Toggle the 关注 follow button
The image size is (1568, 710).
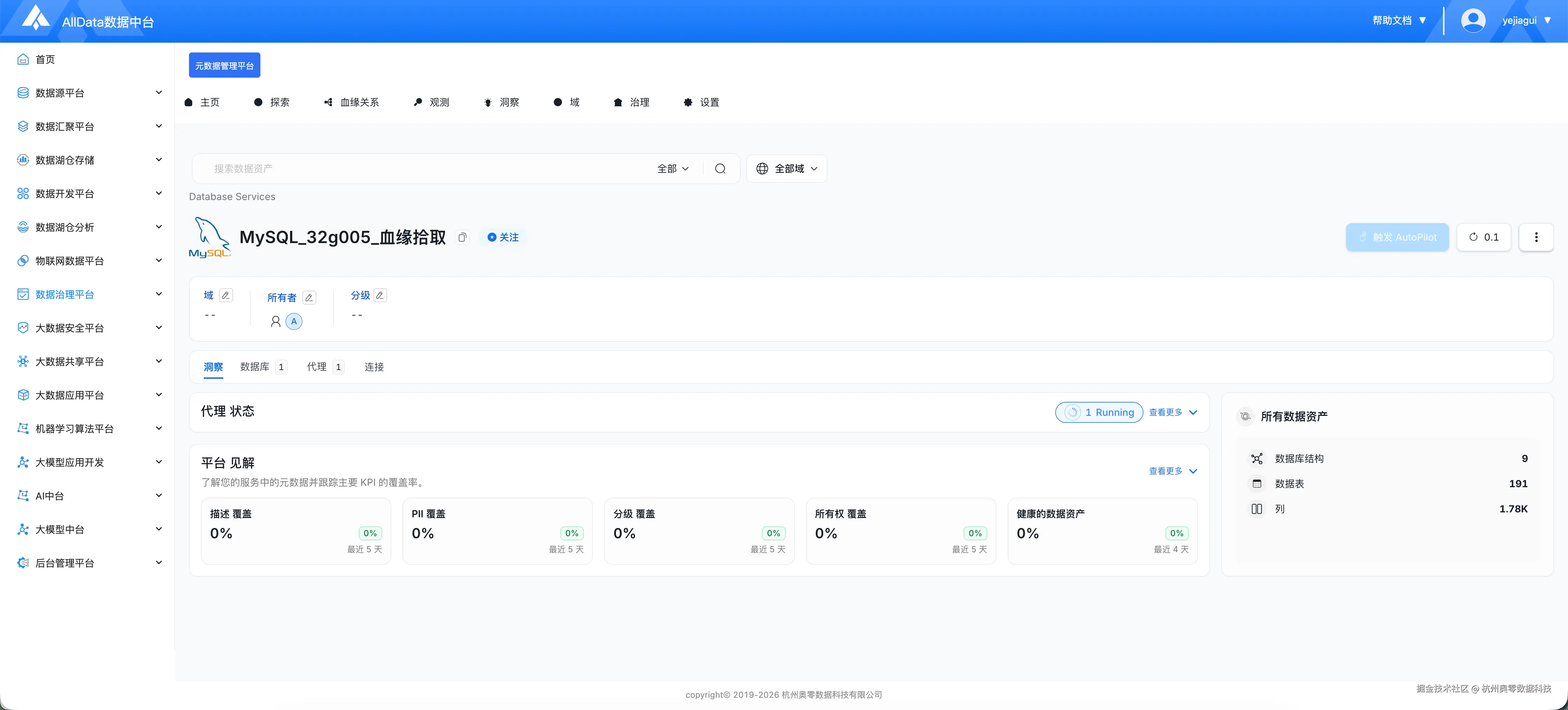[503, 237]
